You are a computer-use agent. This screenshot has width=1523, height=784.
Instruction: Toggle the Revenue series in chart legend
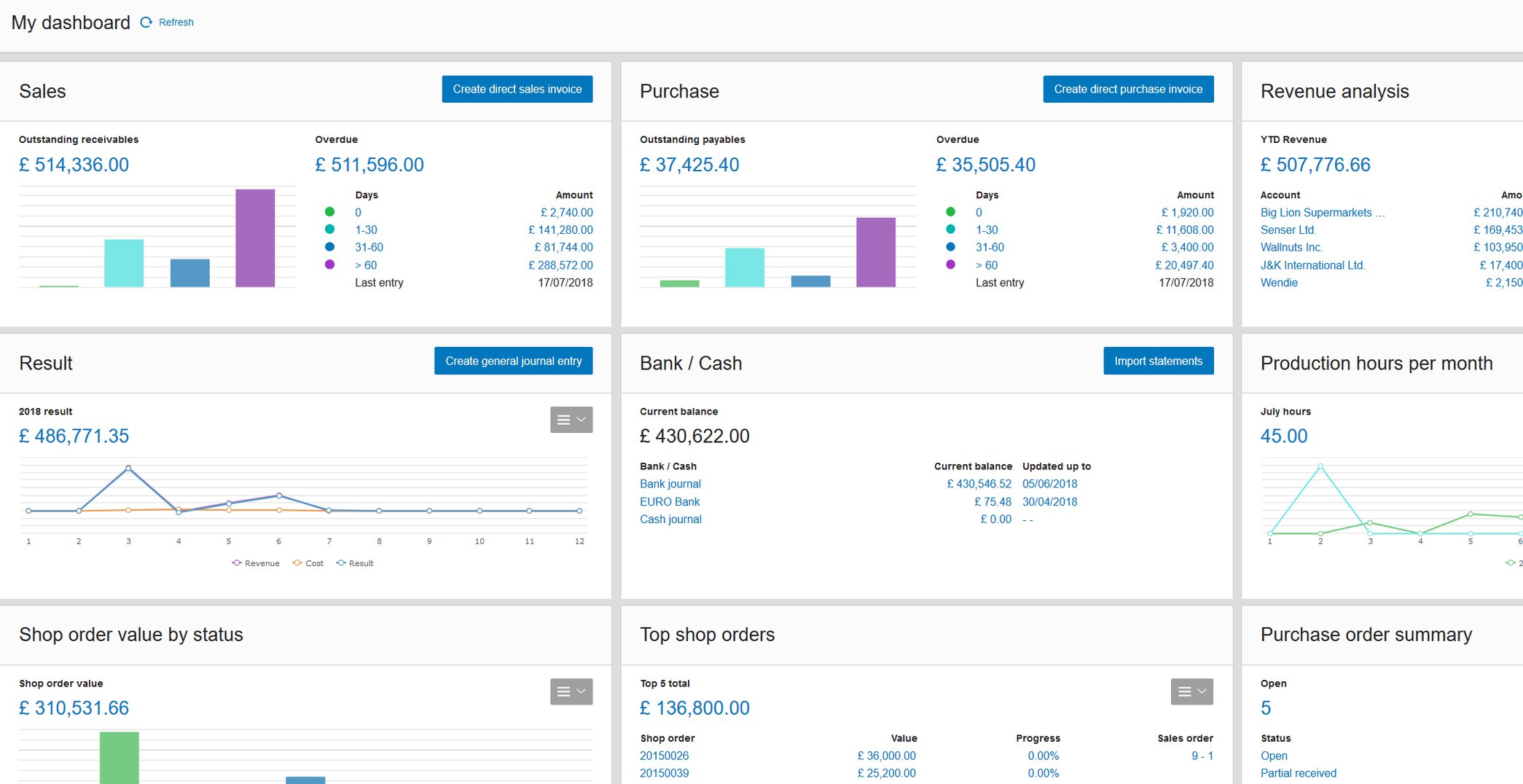coord(256,563)
